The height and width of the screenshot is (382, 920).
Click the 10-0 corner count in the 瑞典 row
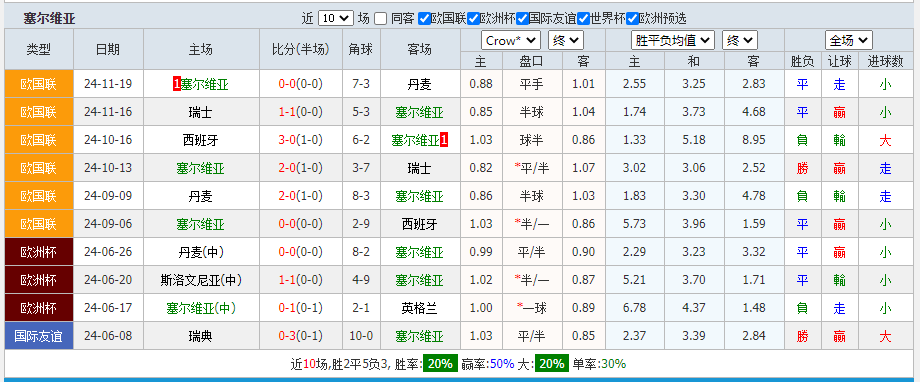(x=361, y=336)
